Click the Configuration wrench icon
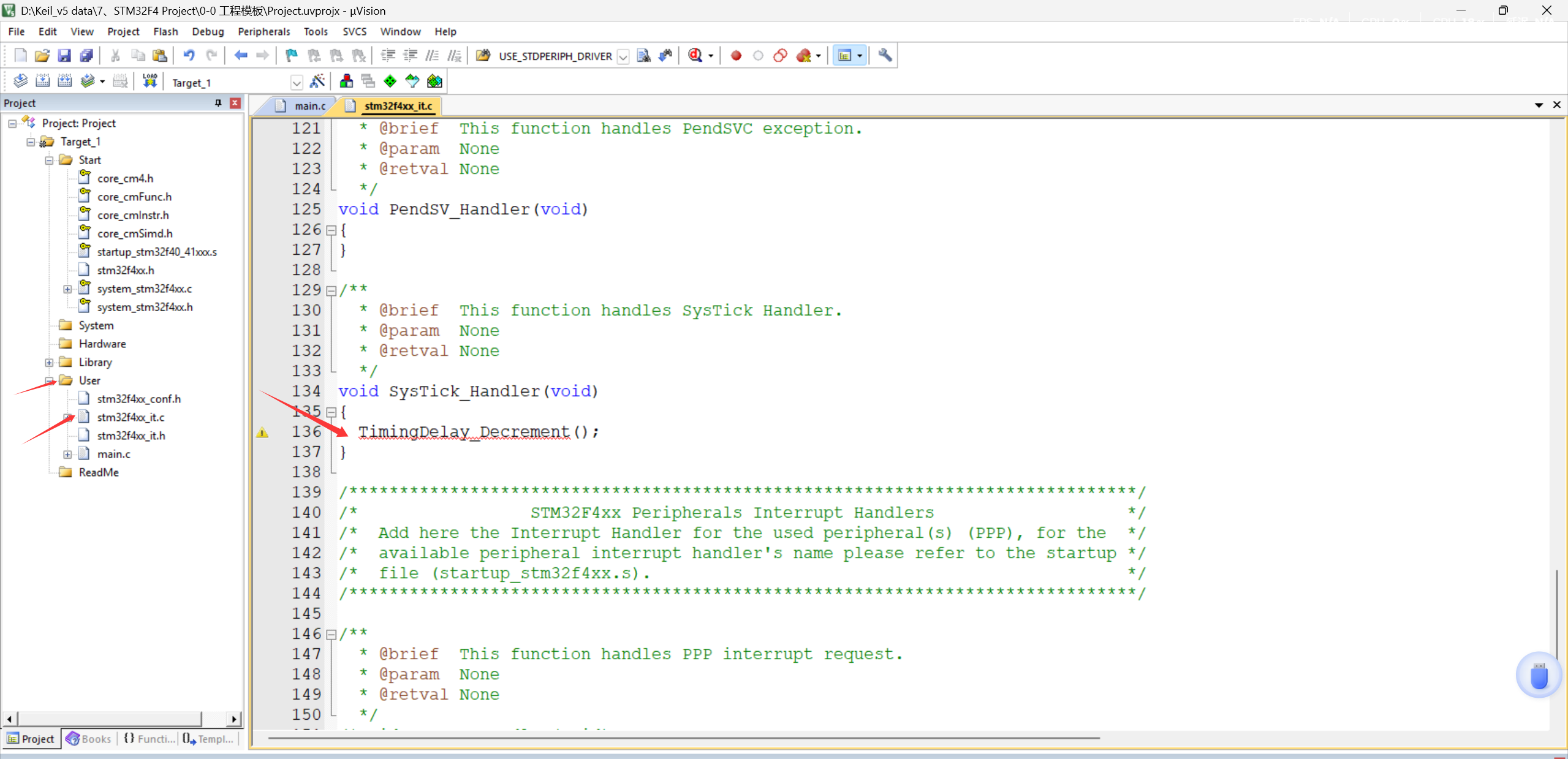1568x759 pixels. [x=884, y=56]
